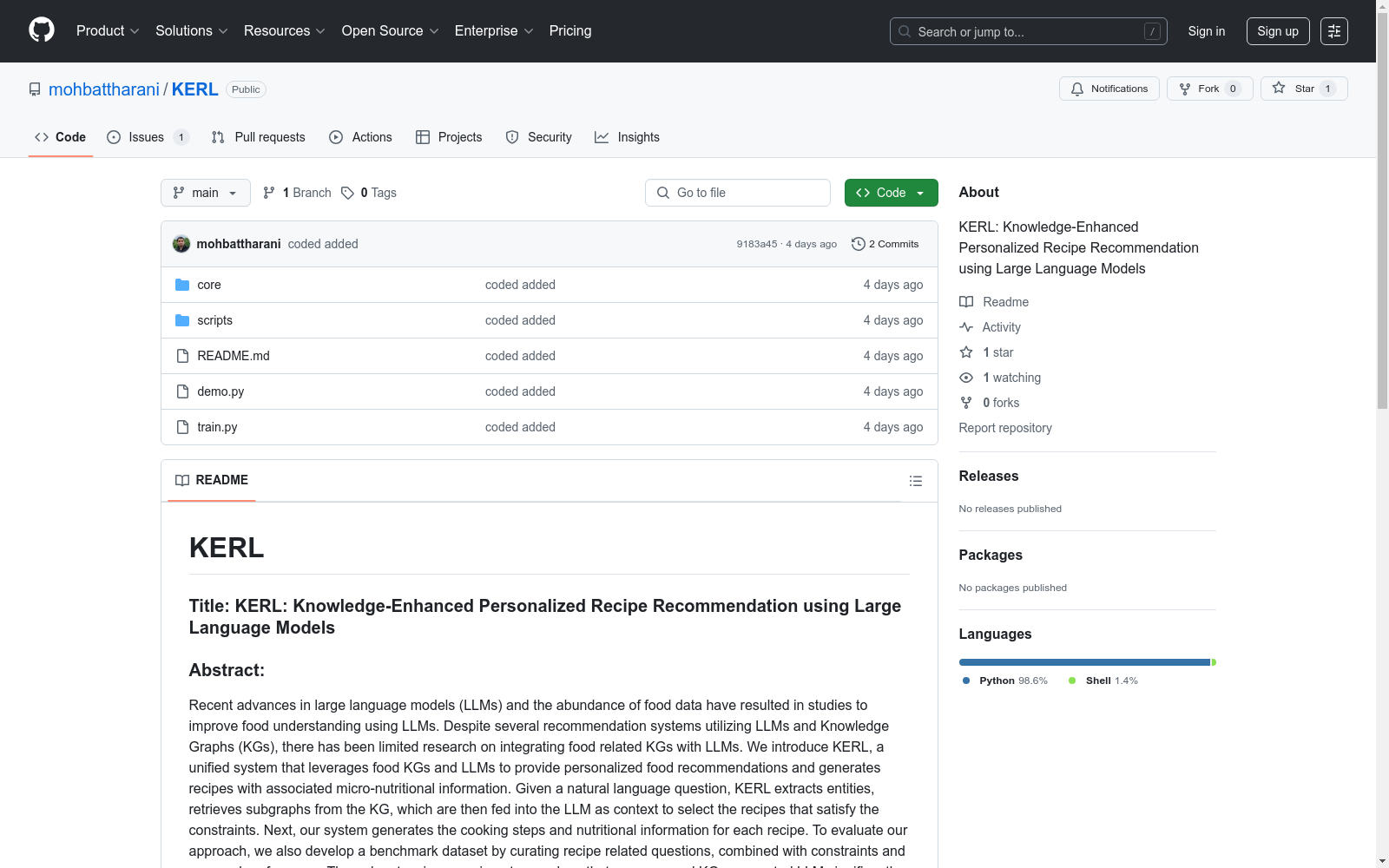This screenshot has height=868, width=1389.
Task: Open the Packages heading link
Action: (991, 555)
